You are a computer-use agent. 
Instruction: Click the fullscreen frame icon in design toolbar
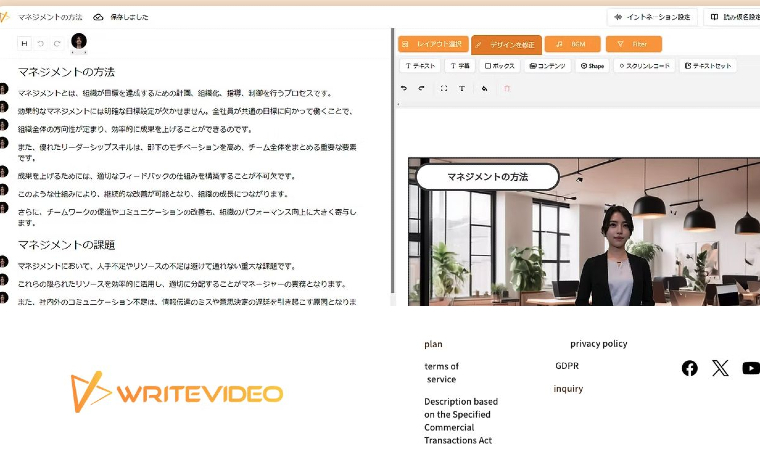444,88
